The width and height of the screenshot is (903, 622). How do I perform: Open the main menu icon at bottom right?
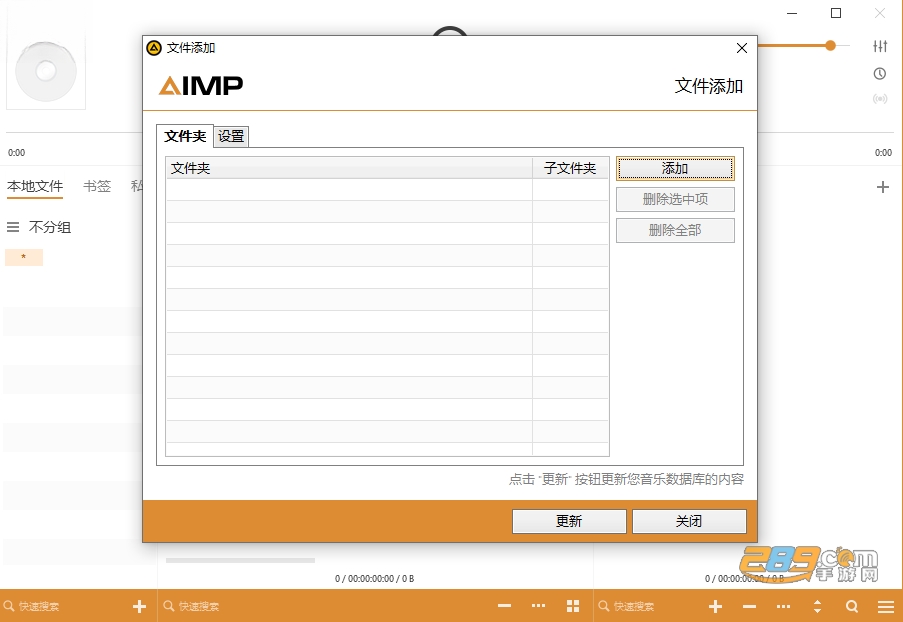click(x=886, y=606)
